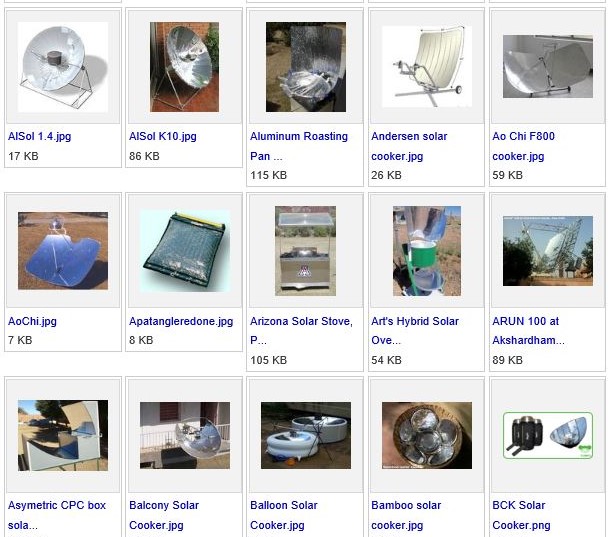Follow the AlSol 1.4.jpg file link
Viewport: 611px width, 537px height.
[x=39, y=136]
